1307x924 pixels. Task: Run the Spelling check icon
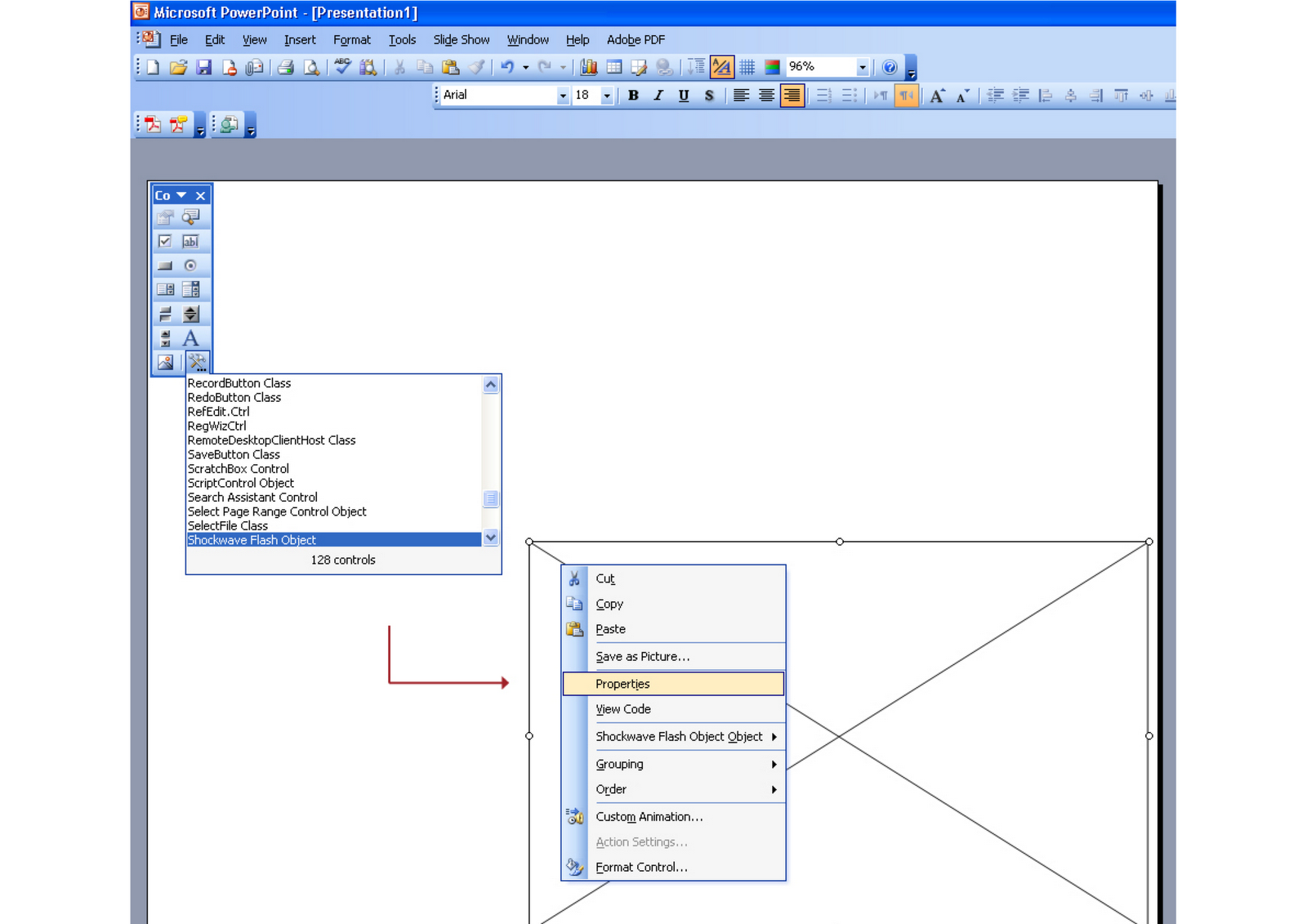342,67
